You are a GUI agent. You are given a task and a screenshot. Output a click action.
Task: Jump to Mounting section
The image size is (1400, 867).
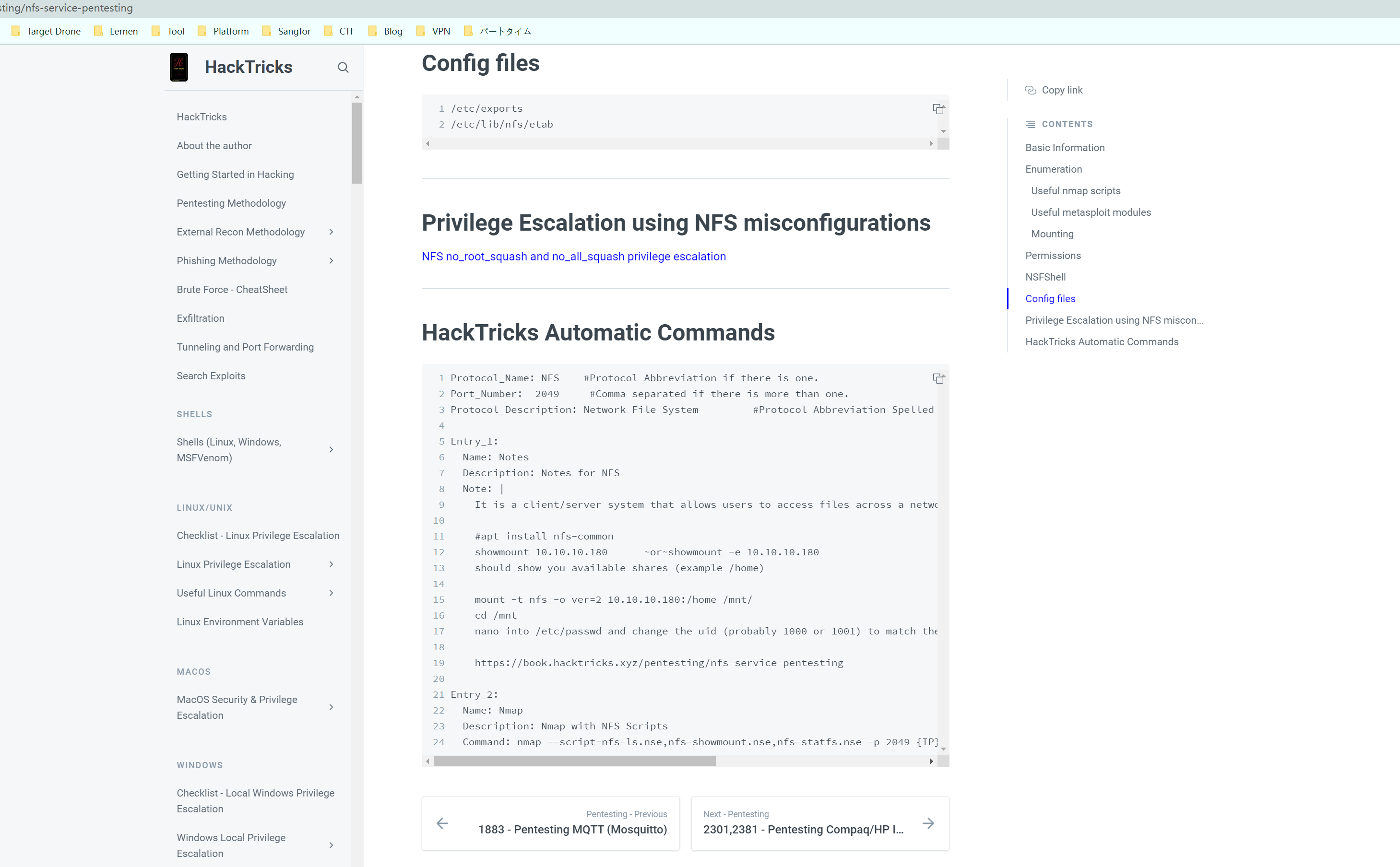click(1053, 234)
